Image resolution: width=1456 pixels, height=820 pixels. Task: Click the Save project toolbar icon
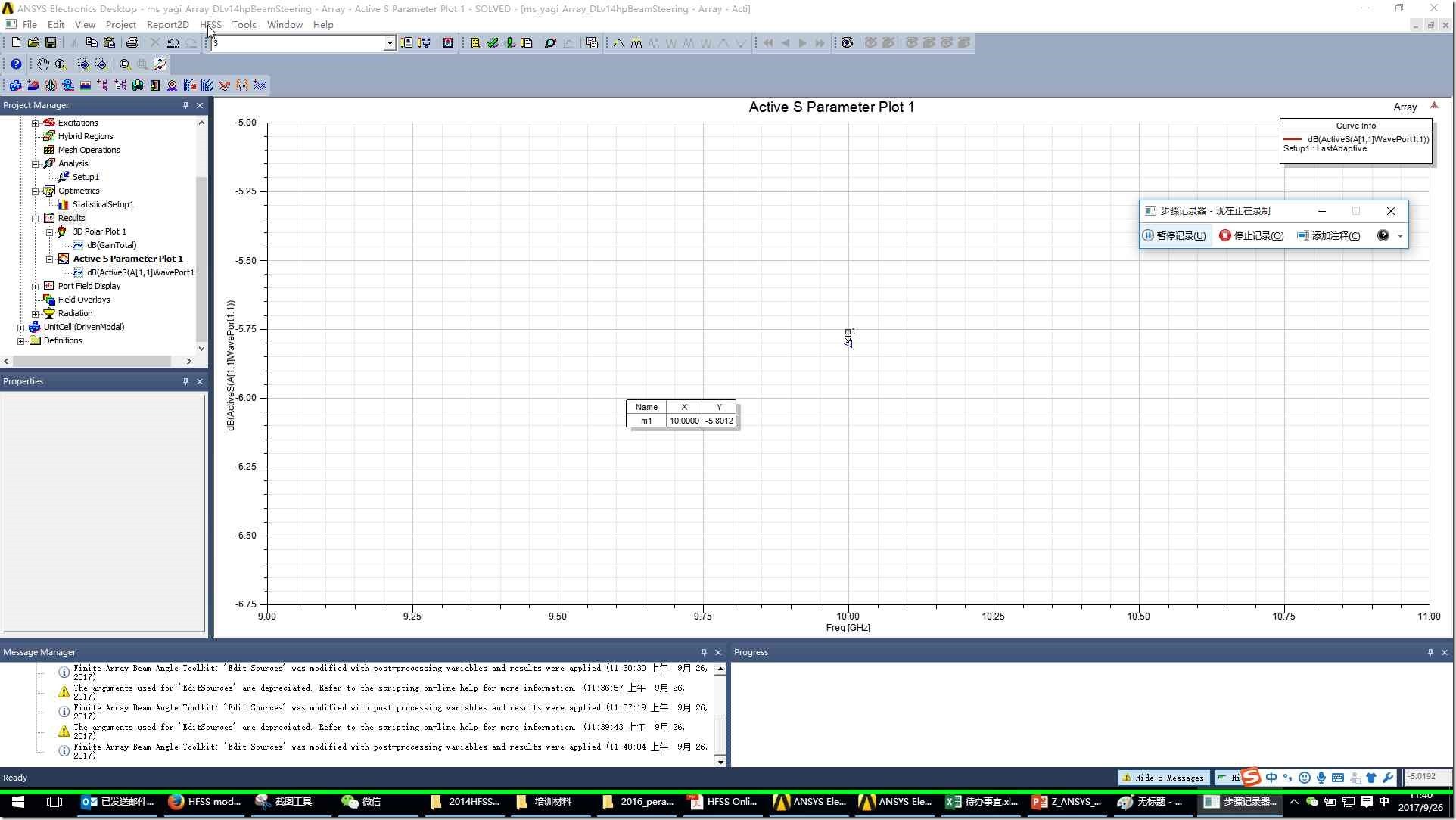[51, 43]
